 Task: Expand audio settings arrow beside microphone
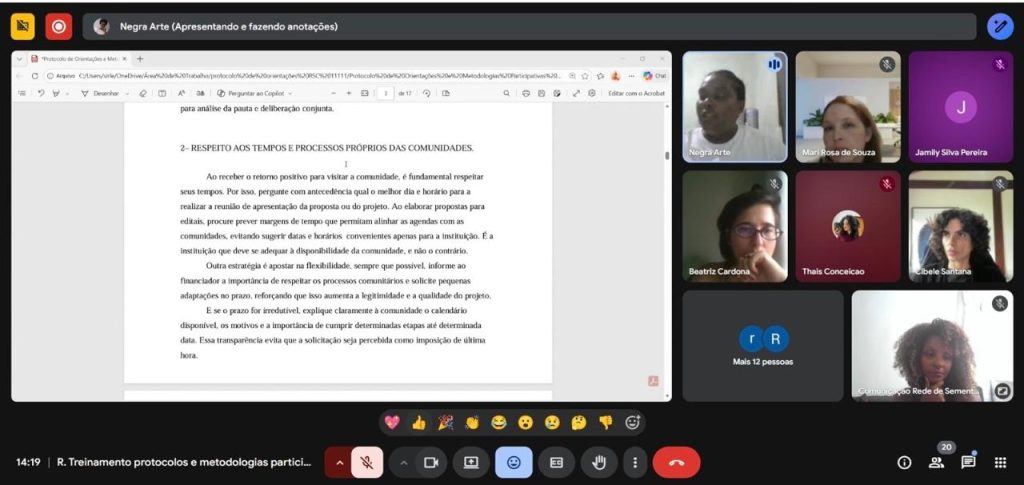click(340, 462)
